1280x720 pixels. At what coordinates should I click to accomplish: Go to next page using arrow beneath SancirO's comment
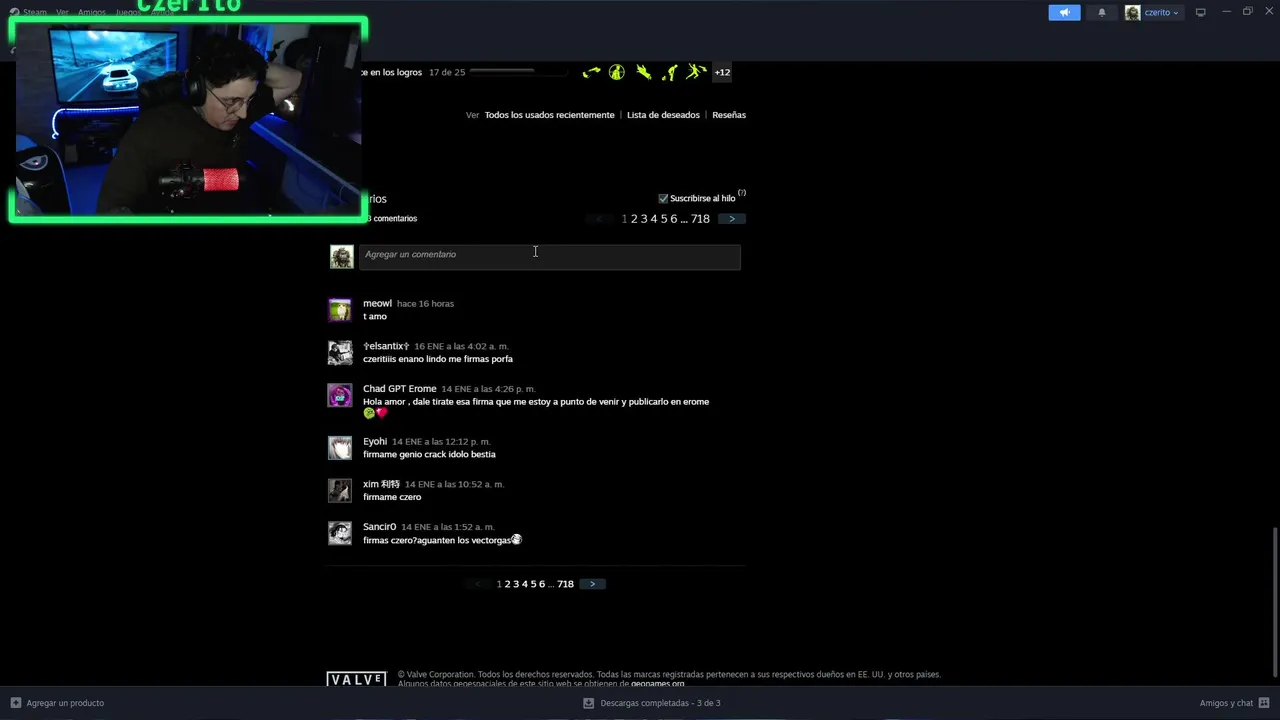pyautogui.click(x=592, y=584)
